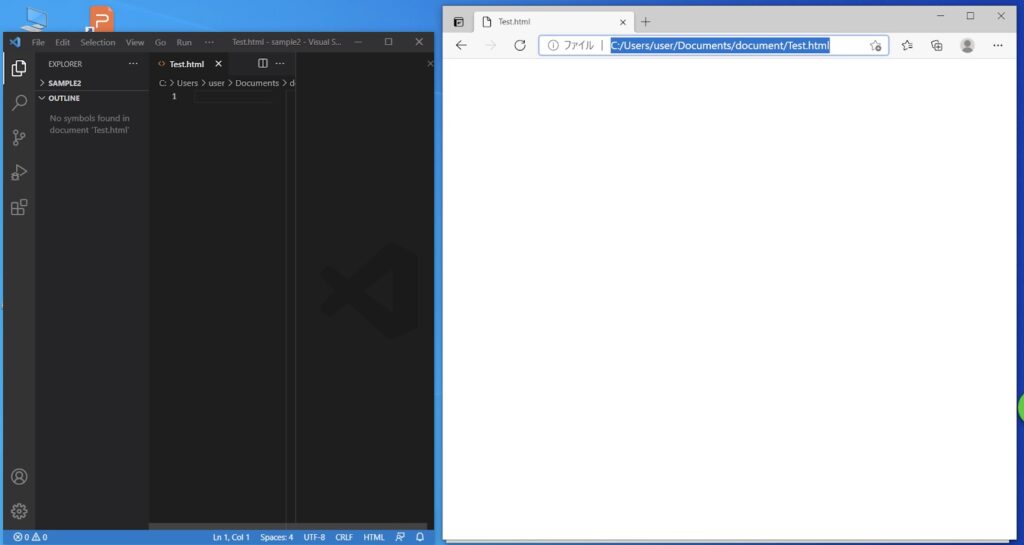
Task: Open Run and Debug view
Action: click(x=18, y=172)
